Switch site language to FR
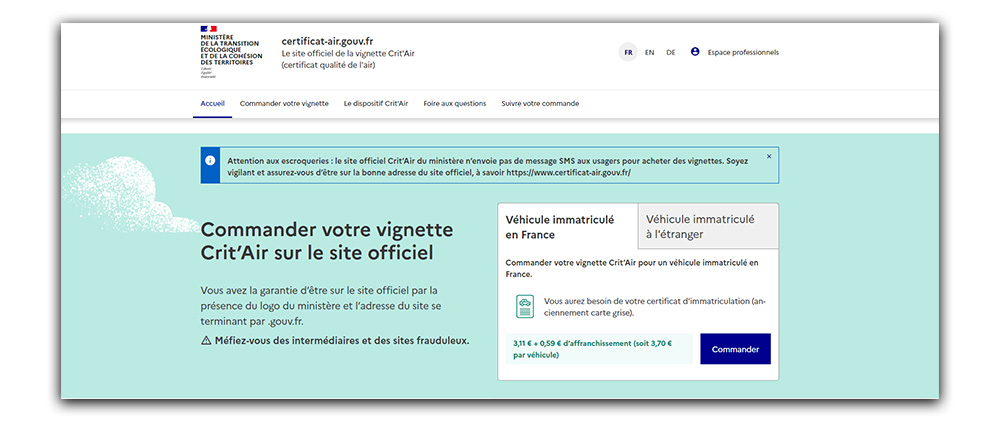Screen dimensions: 1000x432 point(628,52)
